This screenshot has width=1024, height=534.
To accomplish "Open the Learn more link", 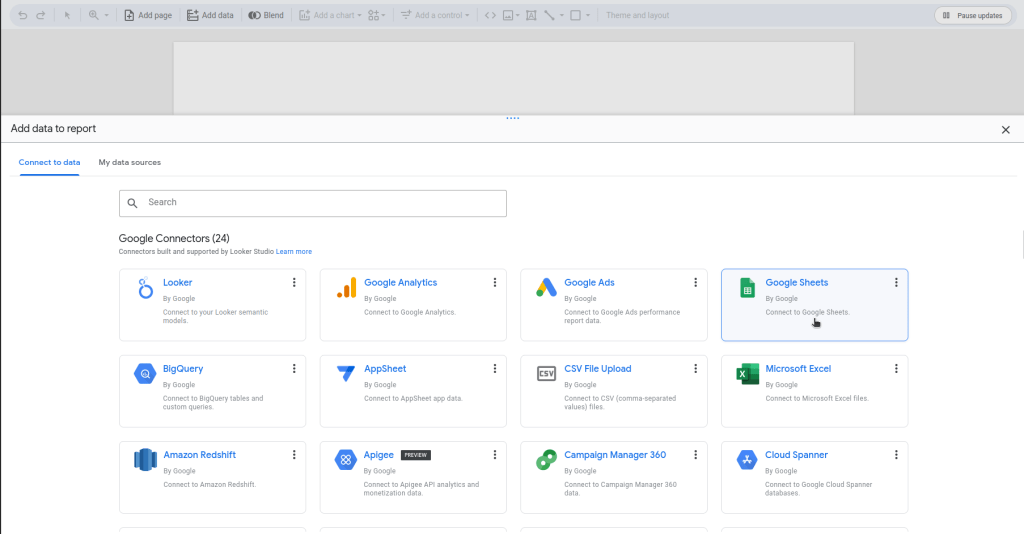I will pos(294,252).
